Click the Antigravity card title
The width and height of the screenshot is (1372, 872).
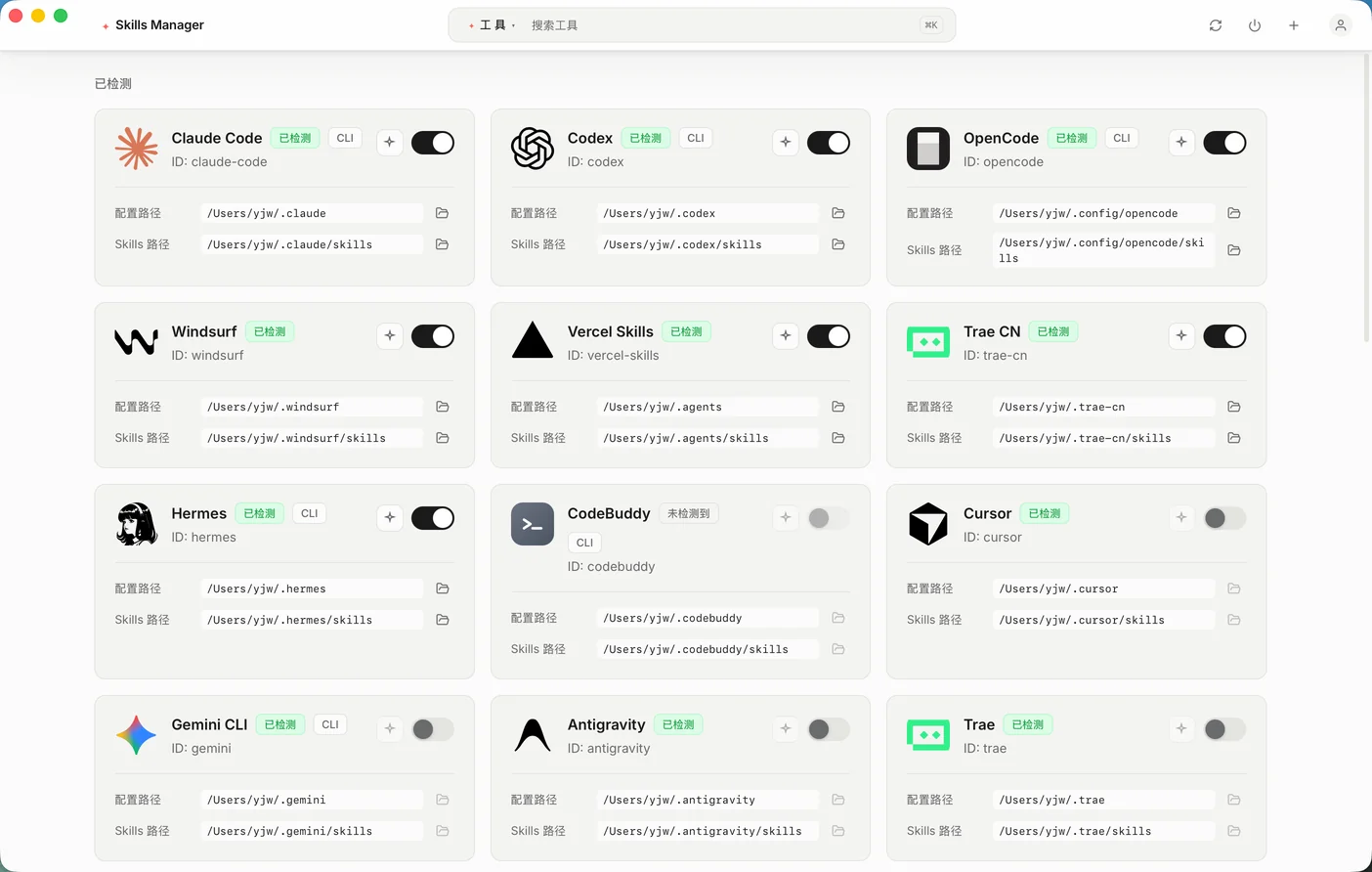click(x=607, y=724)
